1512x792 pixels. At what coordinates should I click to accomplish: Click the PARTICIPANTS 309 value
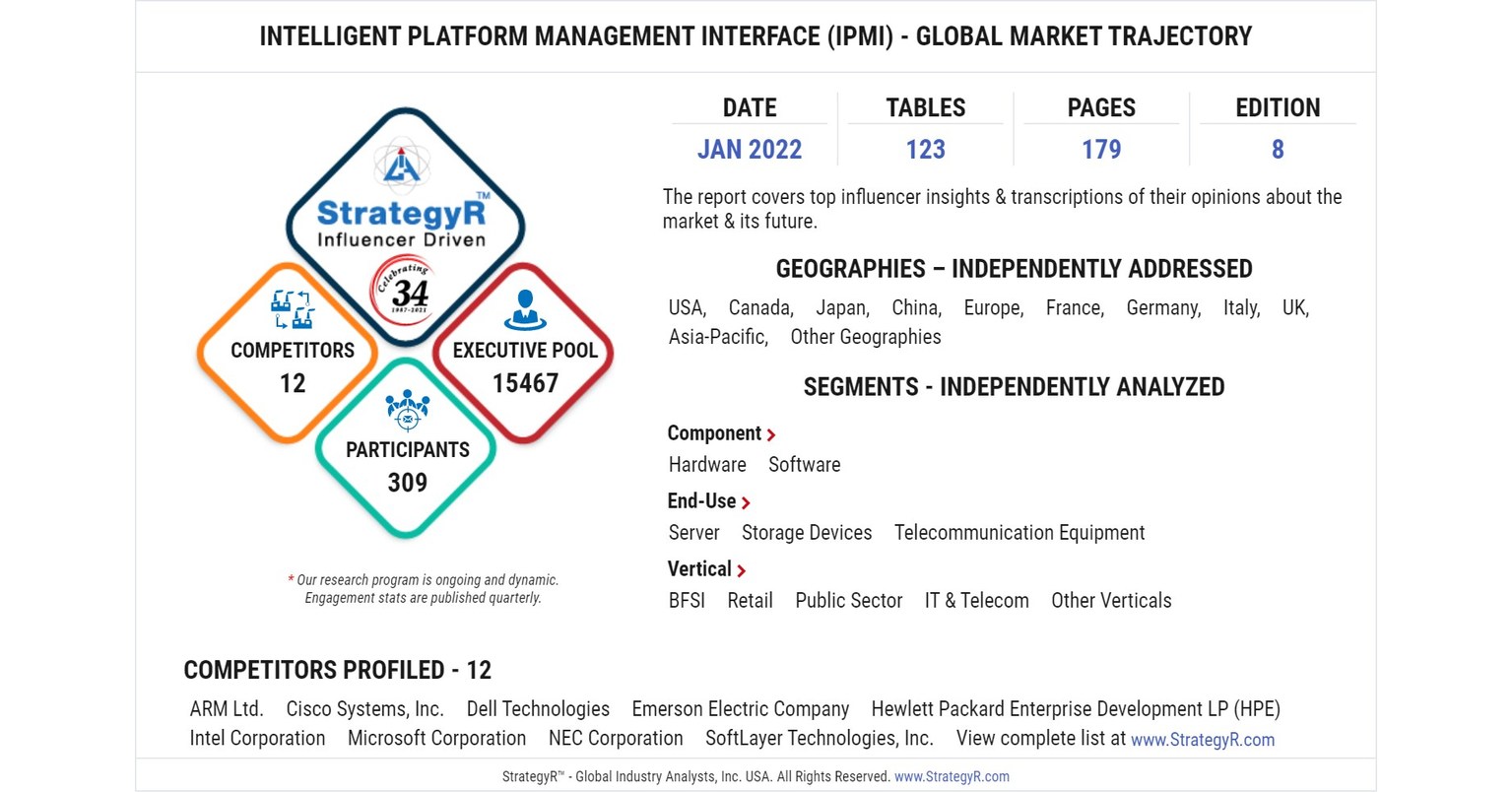pos(407,483)
